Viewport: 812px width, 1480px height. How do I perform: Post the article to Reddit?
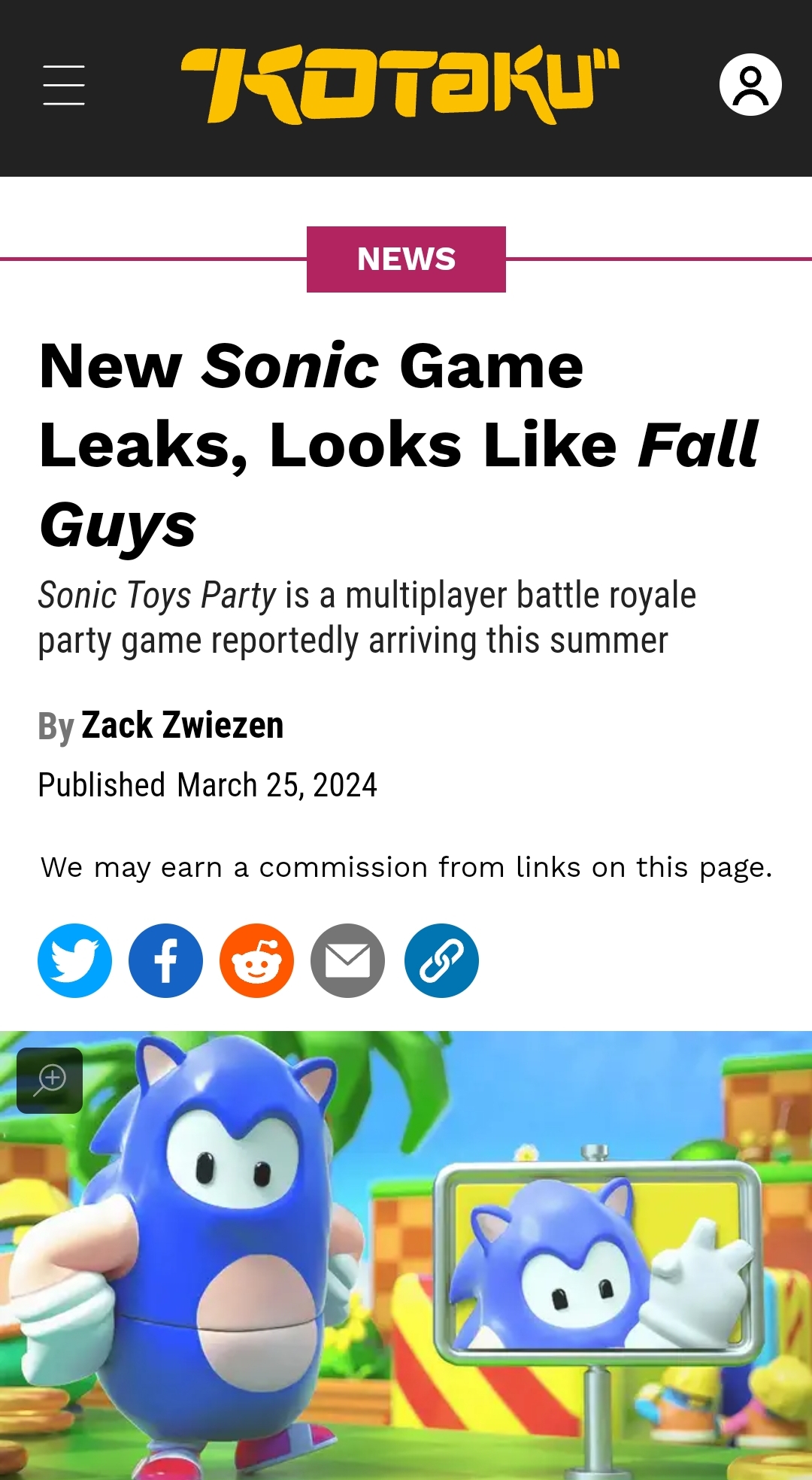click(x=256, y=960)
